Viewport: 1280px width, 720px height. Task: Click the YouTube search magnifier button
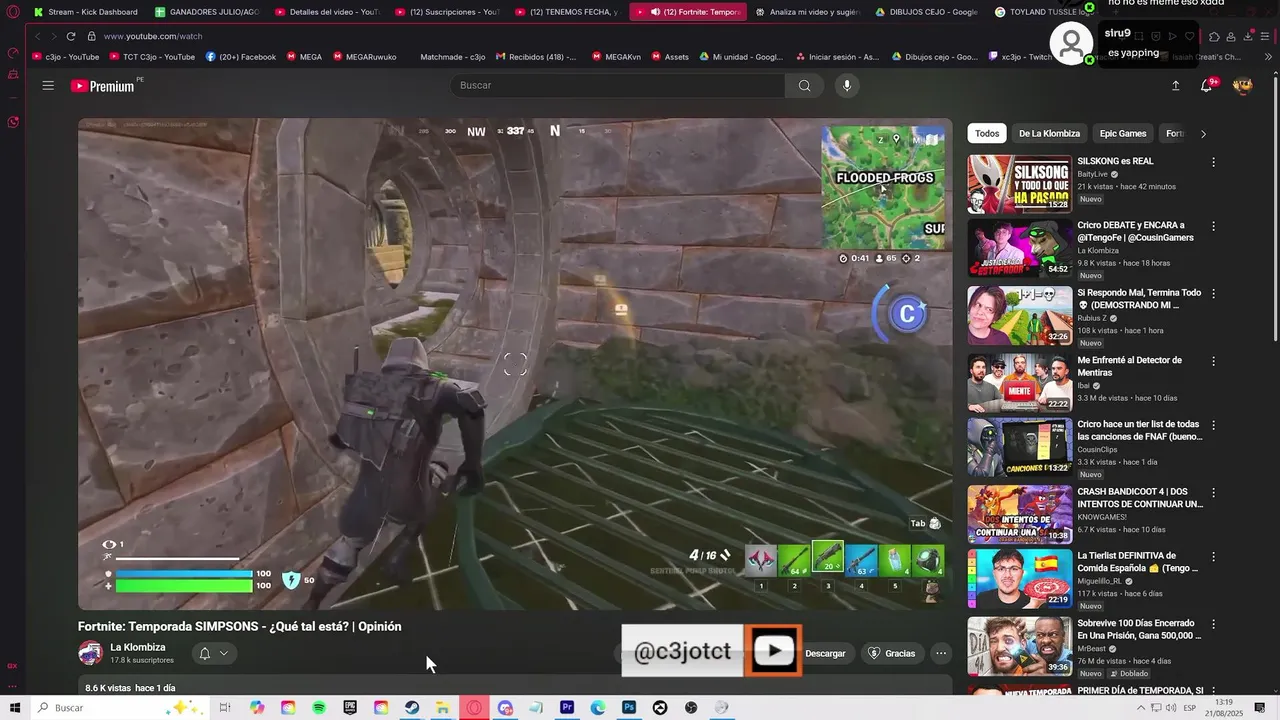point(804,85)
